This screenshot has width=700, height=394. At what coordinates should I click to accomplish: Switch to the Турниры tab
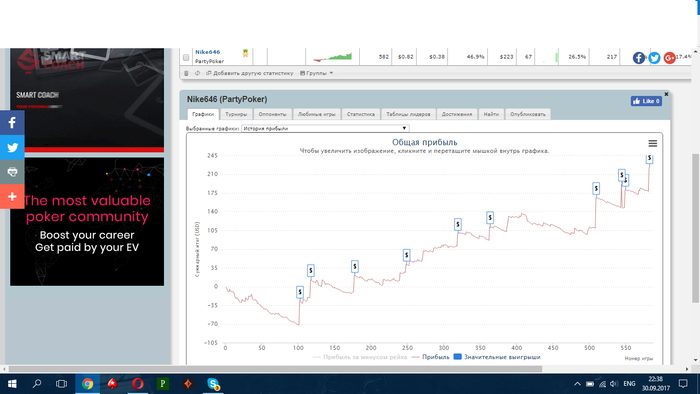pyautogui.click(x=236, y=114)
